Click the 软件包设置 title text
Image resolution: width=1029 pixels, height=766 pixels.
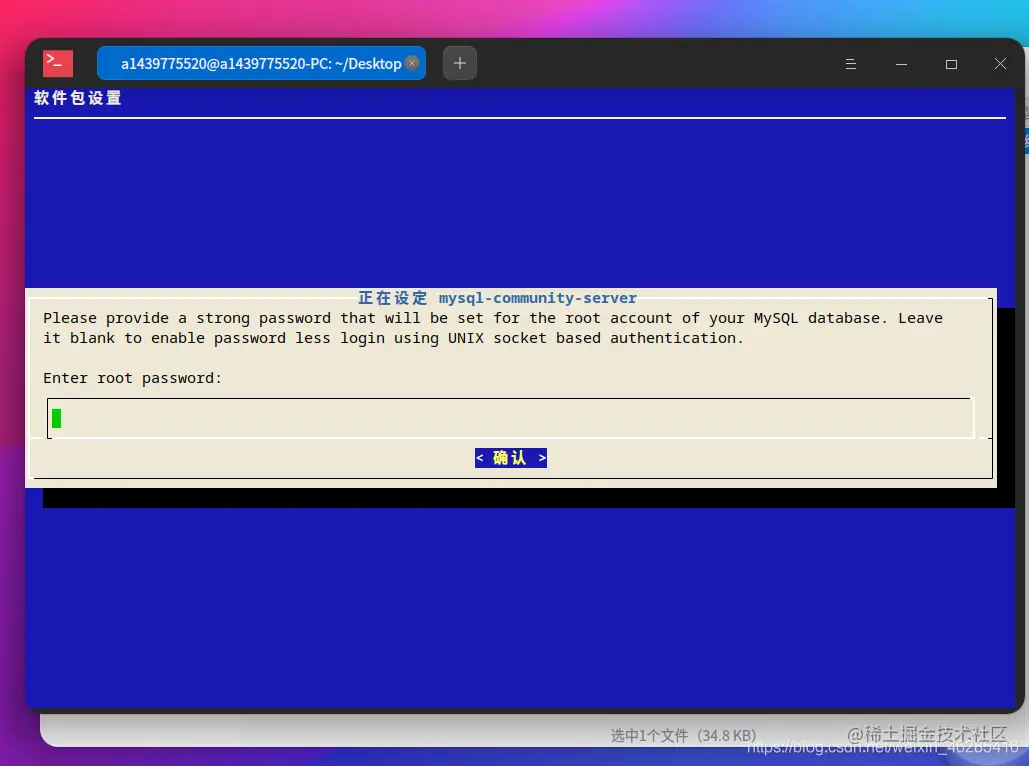coord(77,98)
